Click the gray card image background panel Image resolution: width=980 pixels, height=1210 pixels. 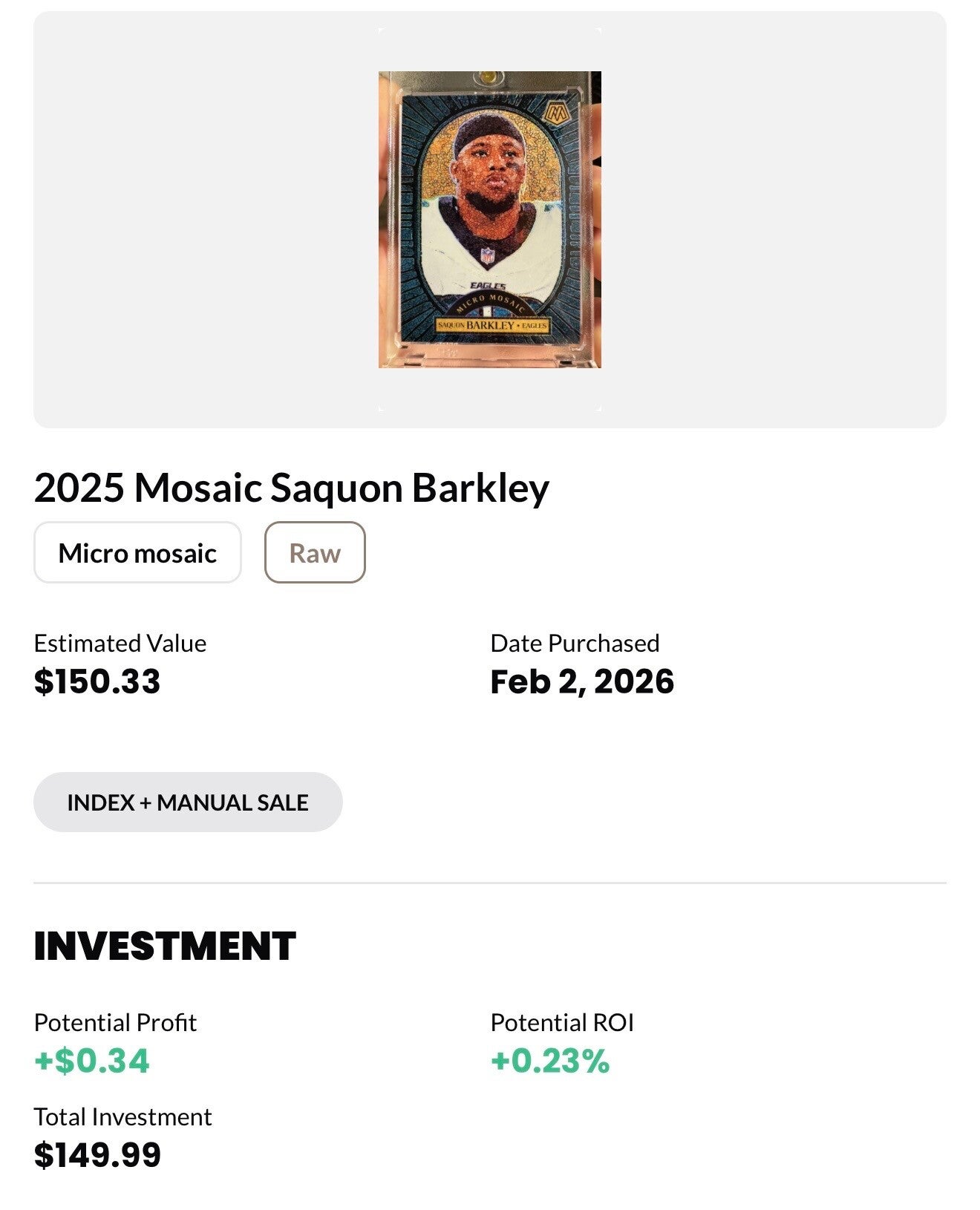tap(186, 223)
